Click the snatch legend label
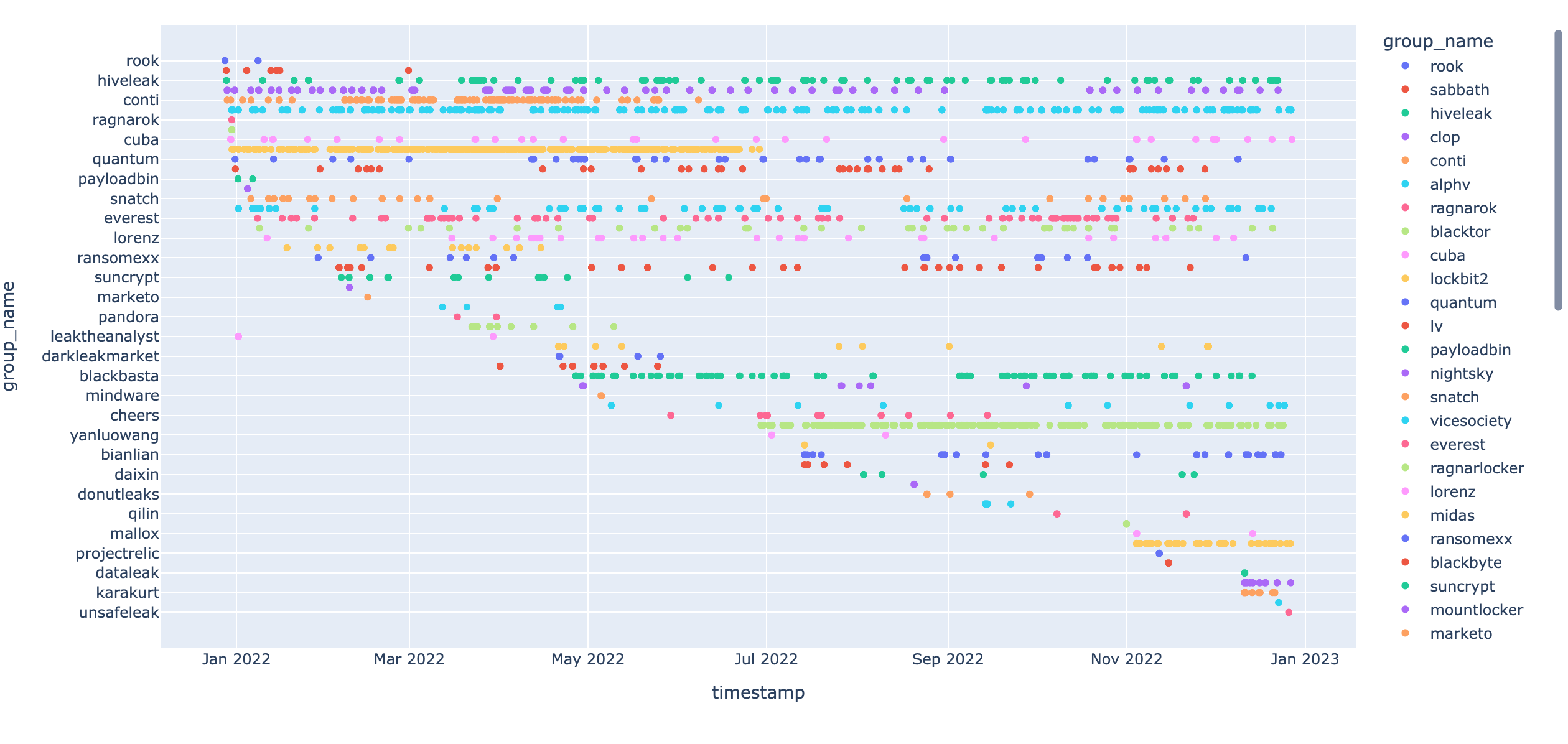 point(1454,398)
